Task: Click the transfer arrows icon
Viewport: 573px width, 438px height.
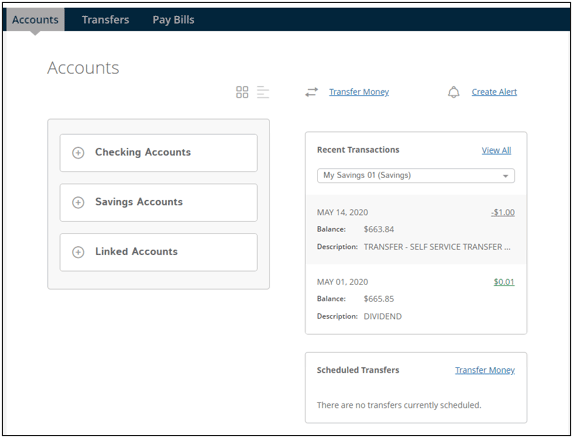Action: pyautogui.click(x=312, y=92)
